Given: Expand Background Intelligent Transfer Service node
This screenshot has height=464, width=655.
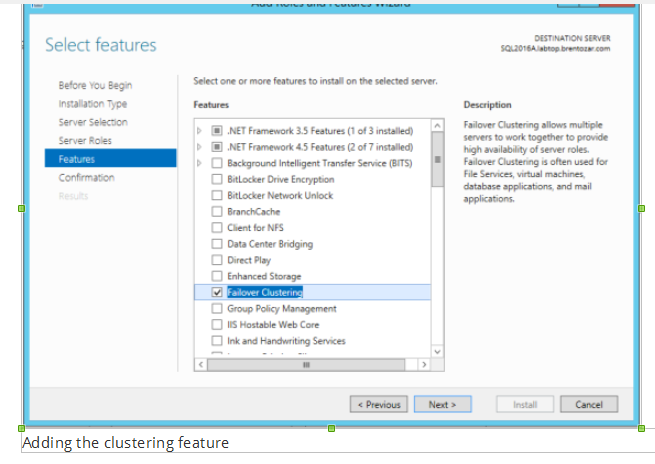Looking at the screenshot, I should click(199, 163).
